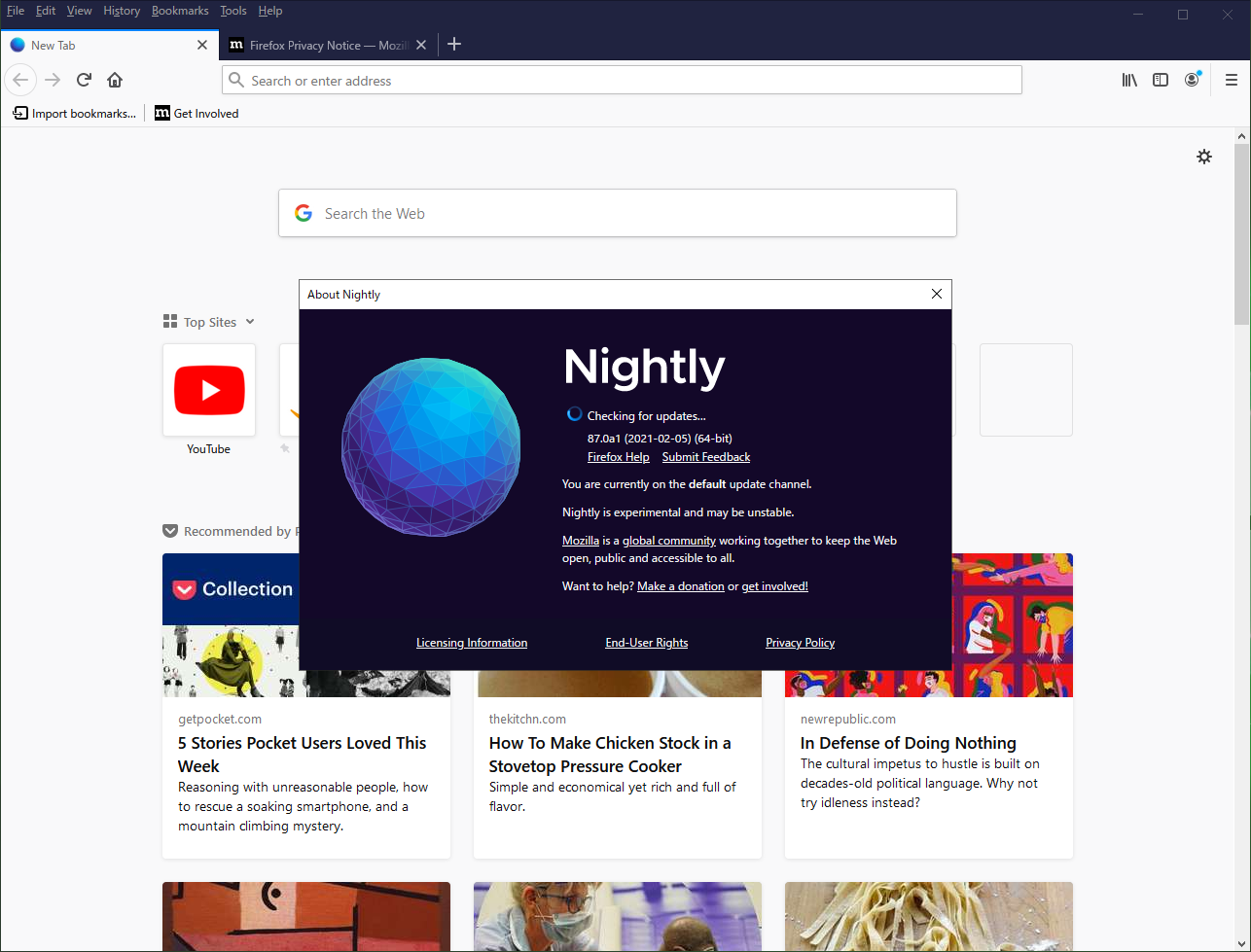Switch to Firefox Privacy Notice tab
This screenshot has width=1251, height=952.
point(327,45)
